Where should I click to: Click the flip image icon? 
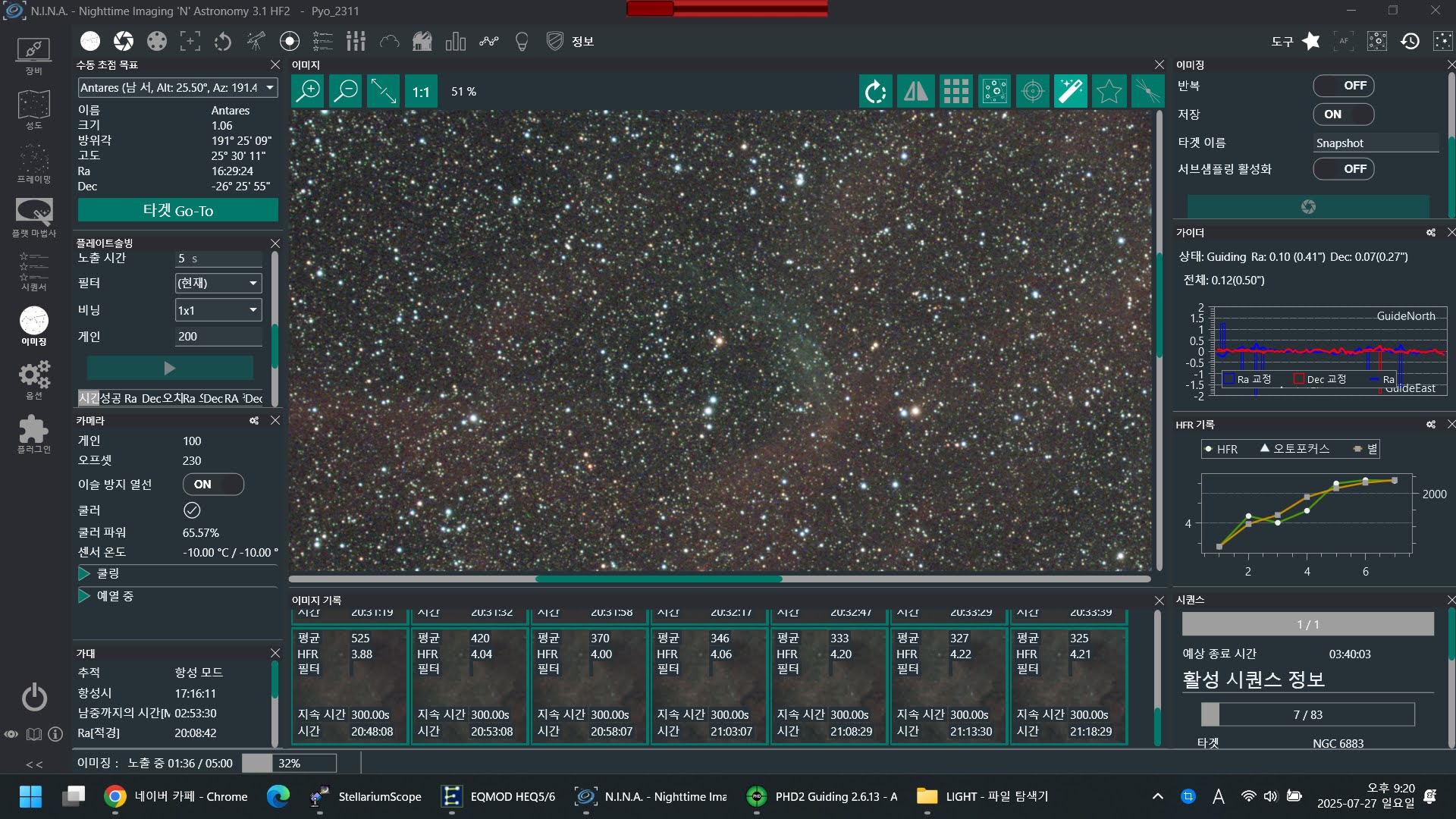click(x=916, y=92)
